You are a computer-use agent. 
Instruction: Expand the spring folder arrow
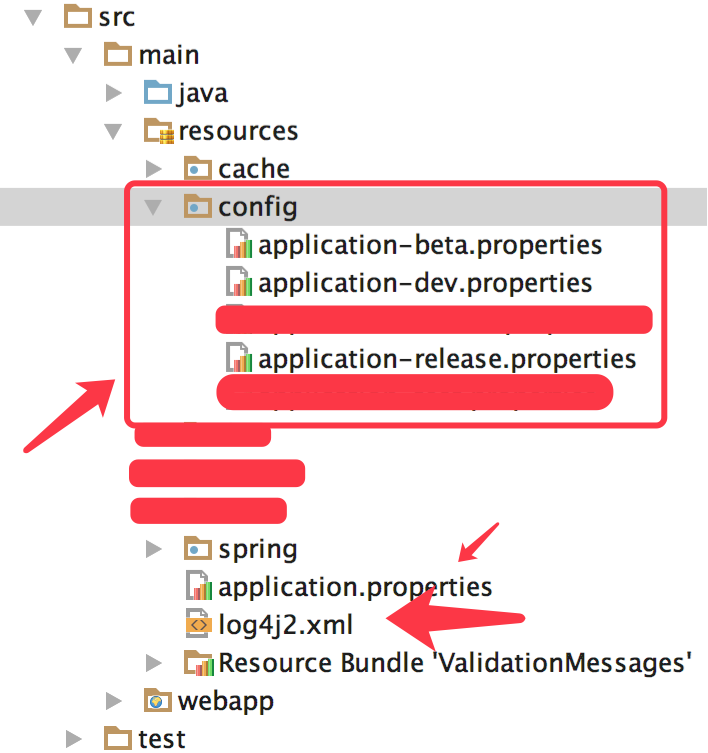[x=153, y=549]
